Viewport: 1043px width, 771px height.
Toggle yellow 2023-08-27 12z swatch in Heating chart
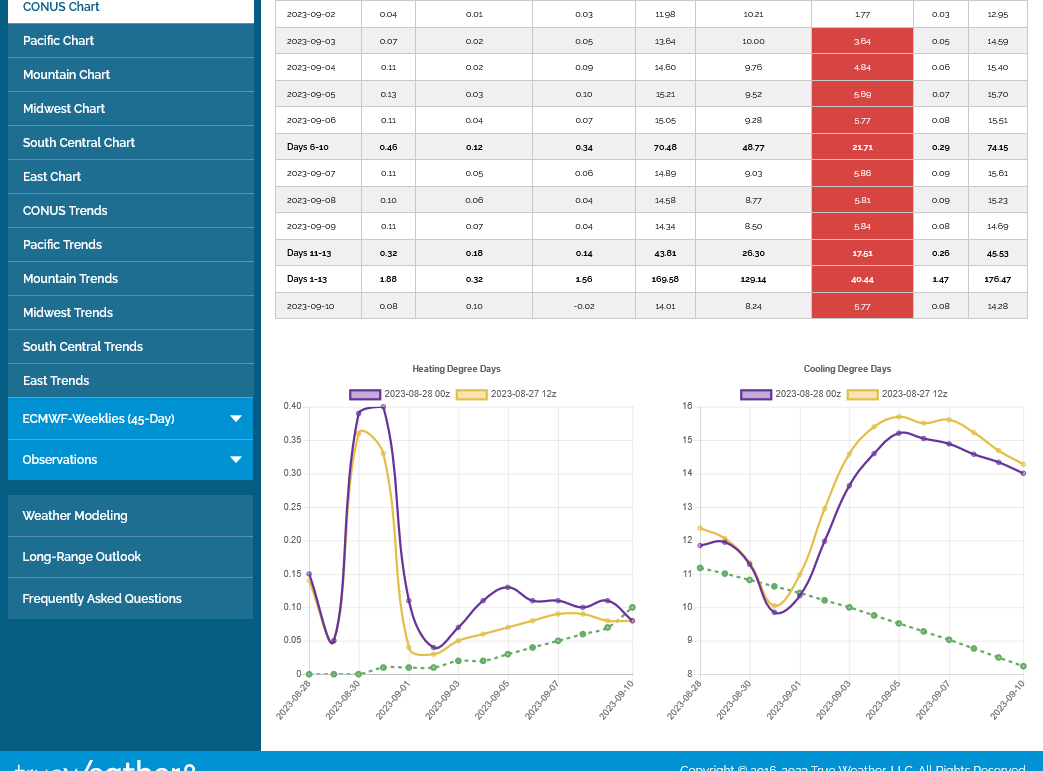472,394
